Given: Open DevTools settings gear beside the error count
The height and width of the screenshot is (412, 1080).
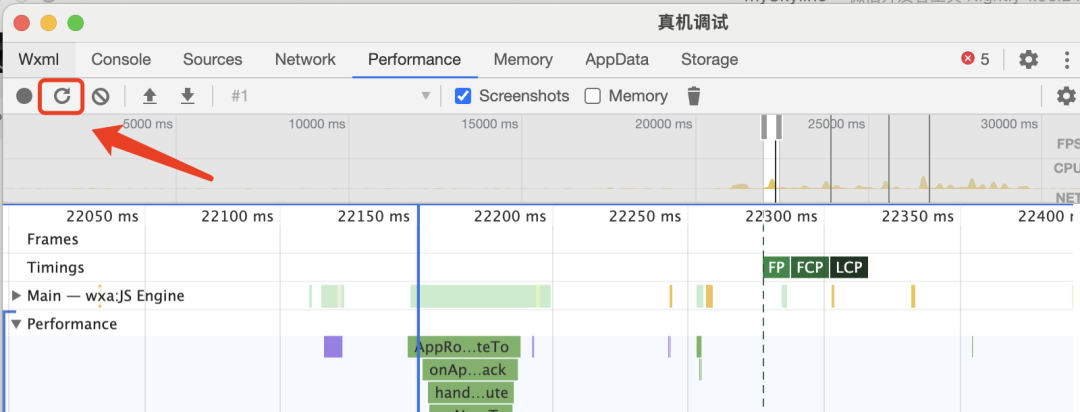Looking at the screenshot, I should [x=1028, y=59].
